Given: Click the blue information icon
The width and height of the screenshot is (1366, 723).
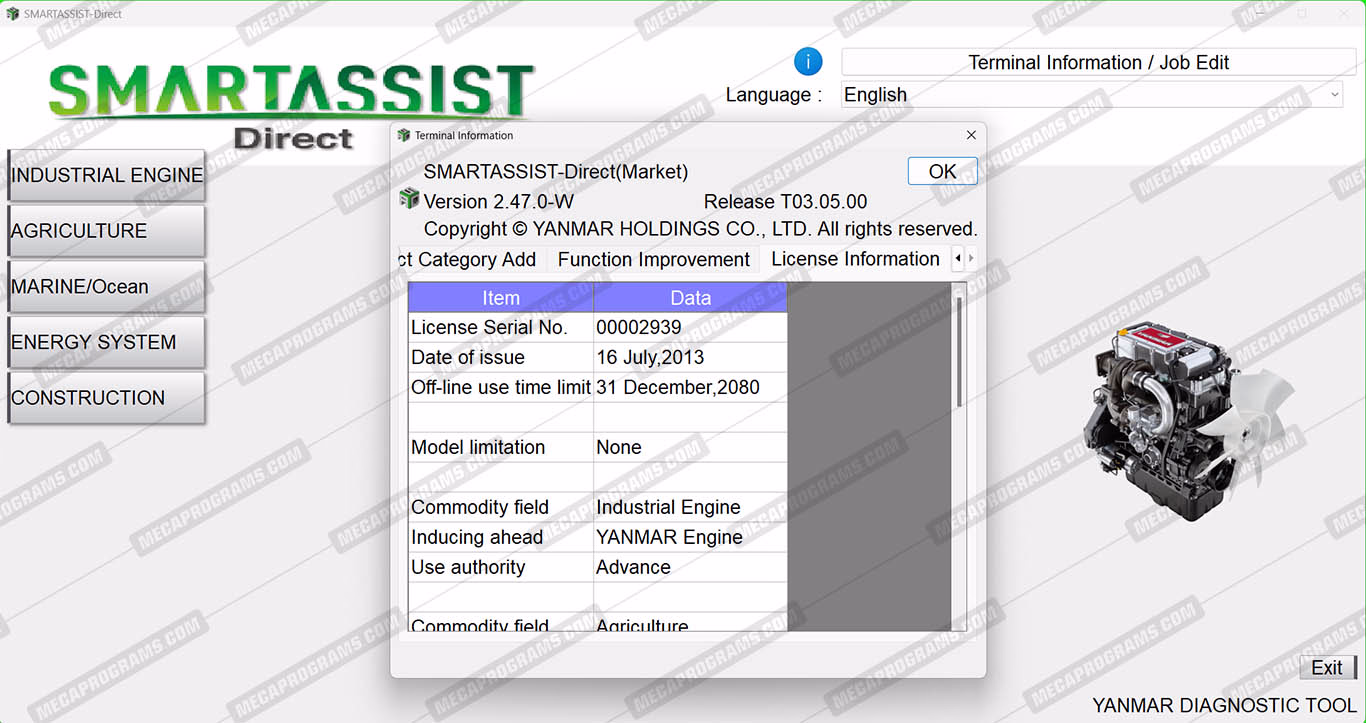Looking at the screenshot, I should point(808,62).
